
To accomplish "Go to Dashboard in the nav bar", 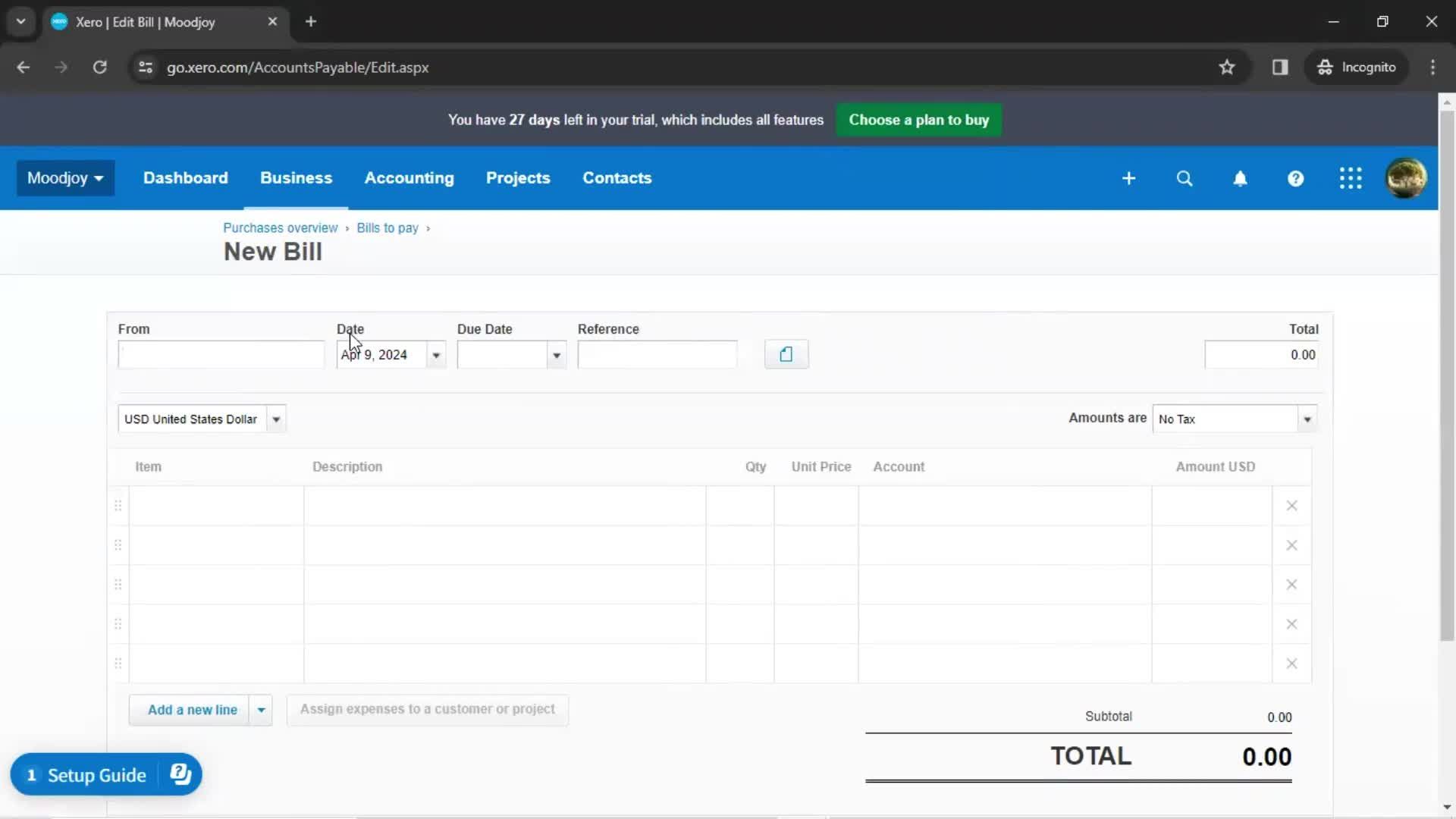I will pos(186,178).
